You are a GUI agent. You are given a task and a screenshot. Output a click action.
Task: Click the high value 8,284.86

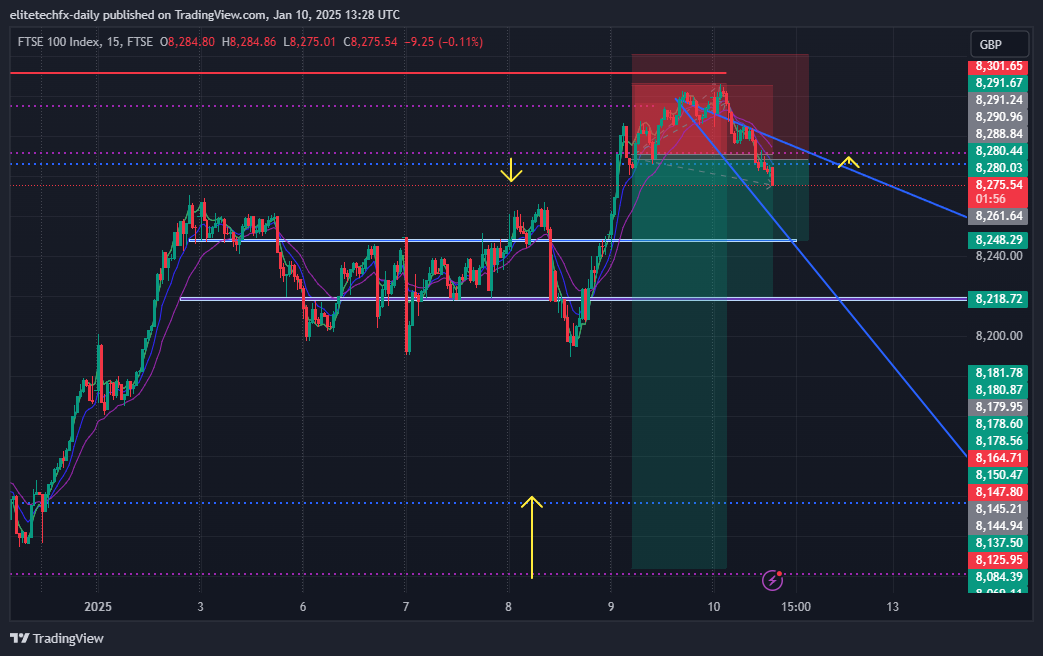(253, 42)
